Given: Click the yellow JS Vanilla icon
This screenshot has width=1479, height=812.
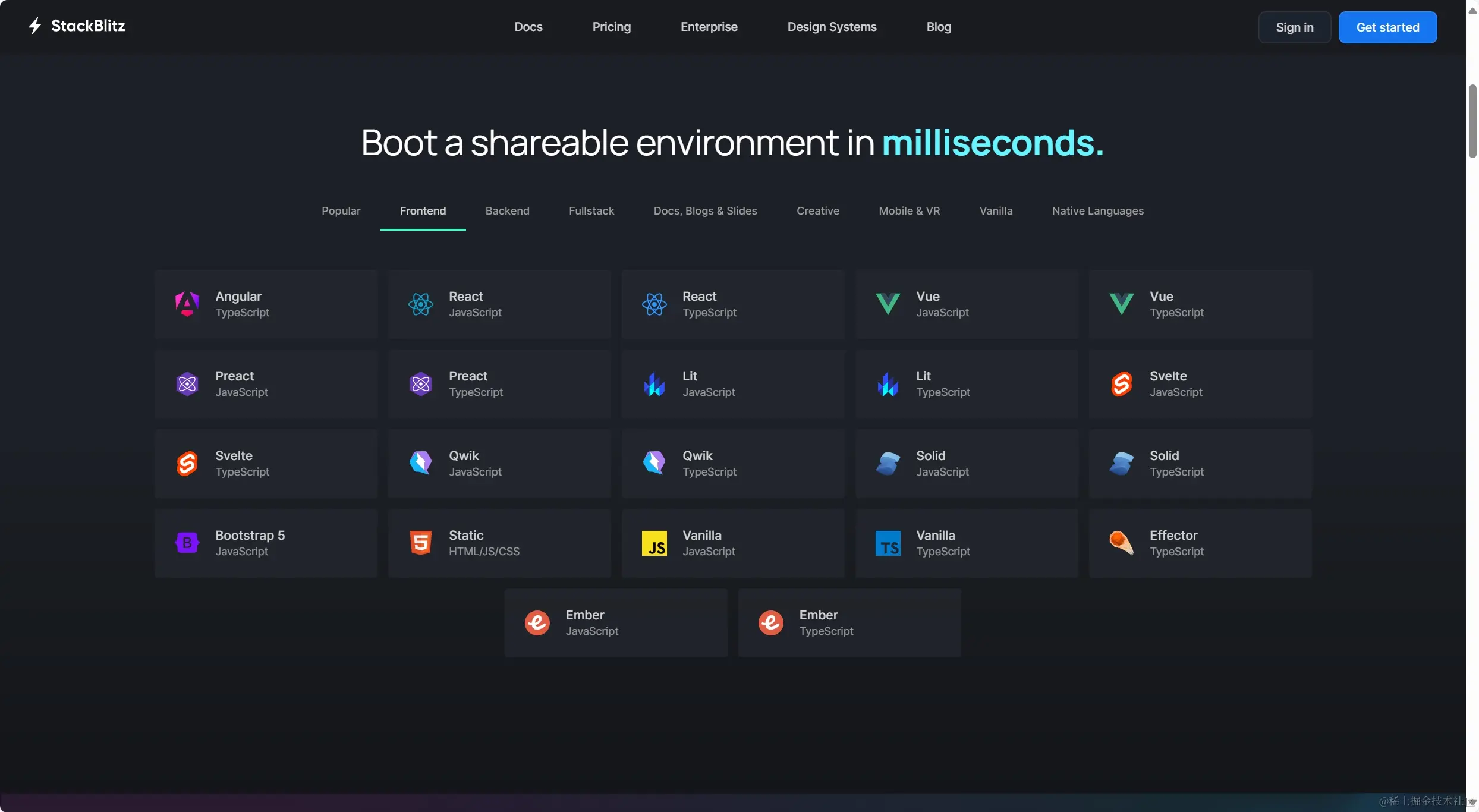Looking at the screenshot, I should [x=654, y=543].
